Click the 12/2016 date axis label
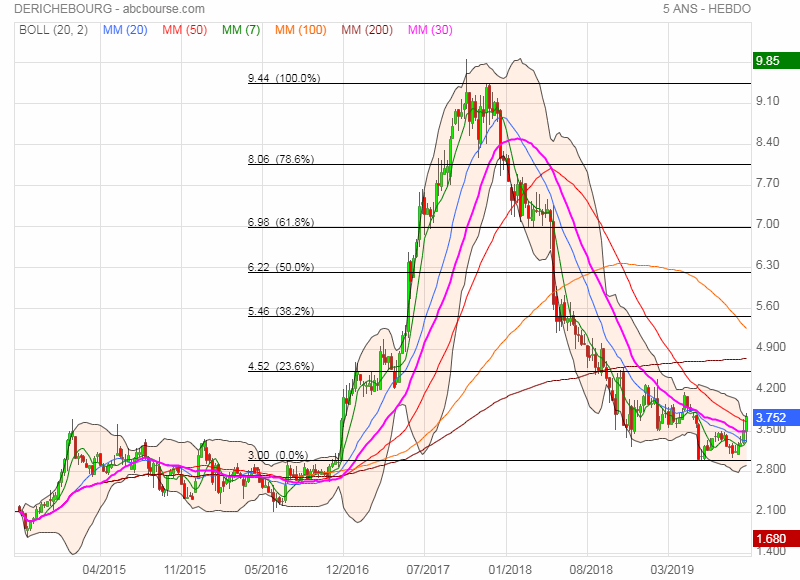Viewport: 800px width, 580px height. tap(347, 569)
